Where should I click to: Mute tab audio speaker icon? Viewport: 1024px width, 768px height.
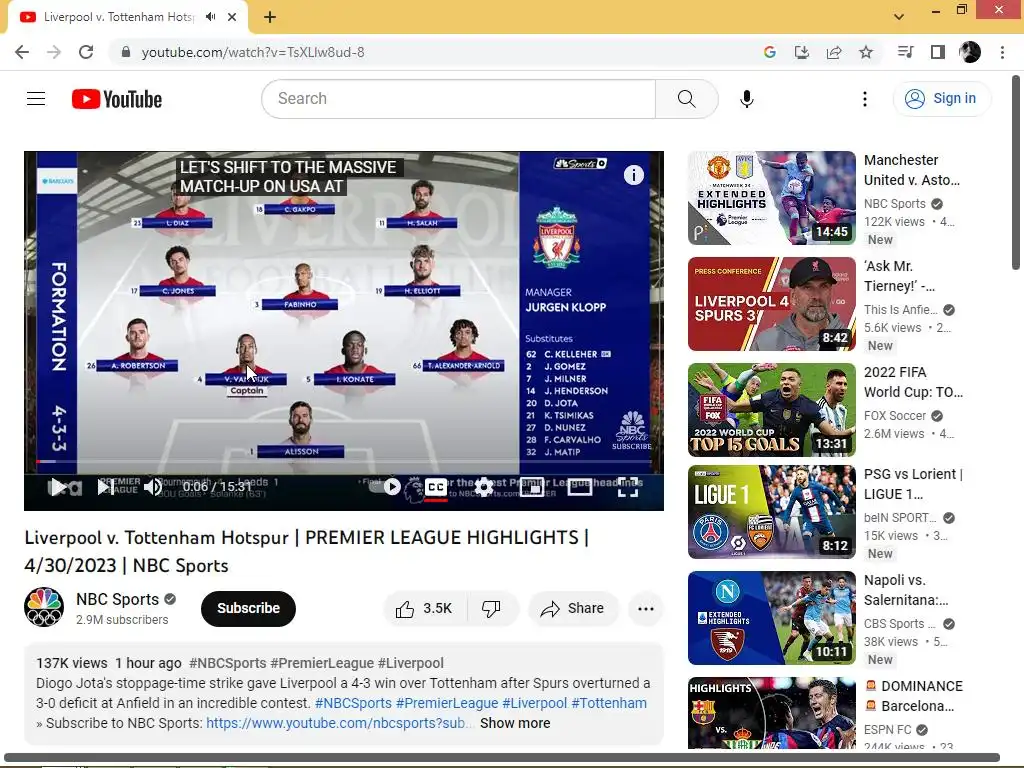click(210, 17)
